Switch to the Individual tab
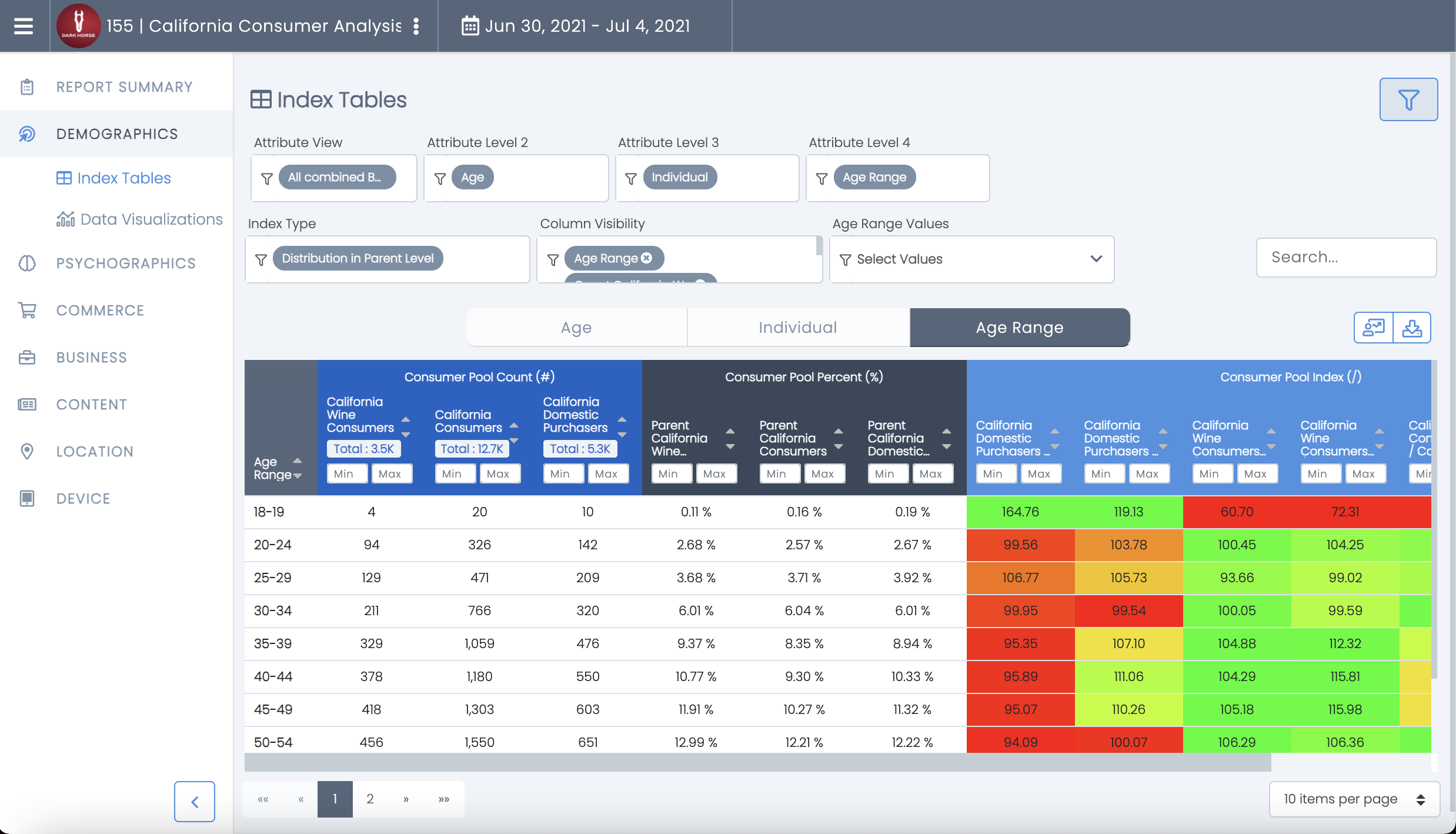The height and width of the screenshot is (834, 1456). 797,328
